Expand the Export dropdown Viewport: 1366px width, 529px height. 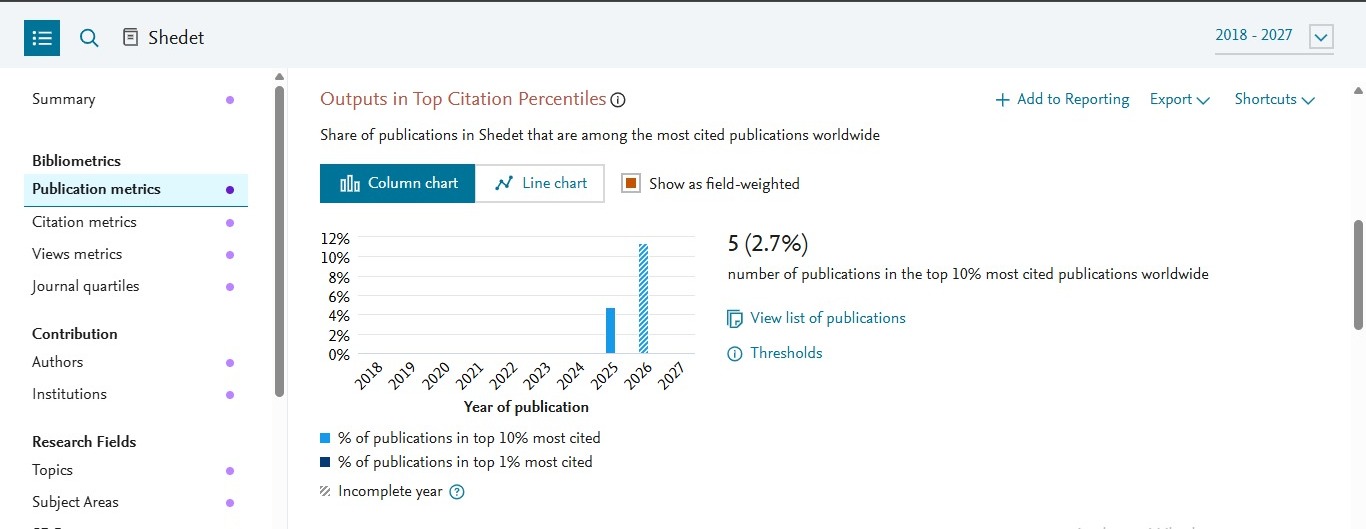click(1180, 99)
